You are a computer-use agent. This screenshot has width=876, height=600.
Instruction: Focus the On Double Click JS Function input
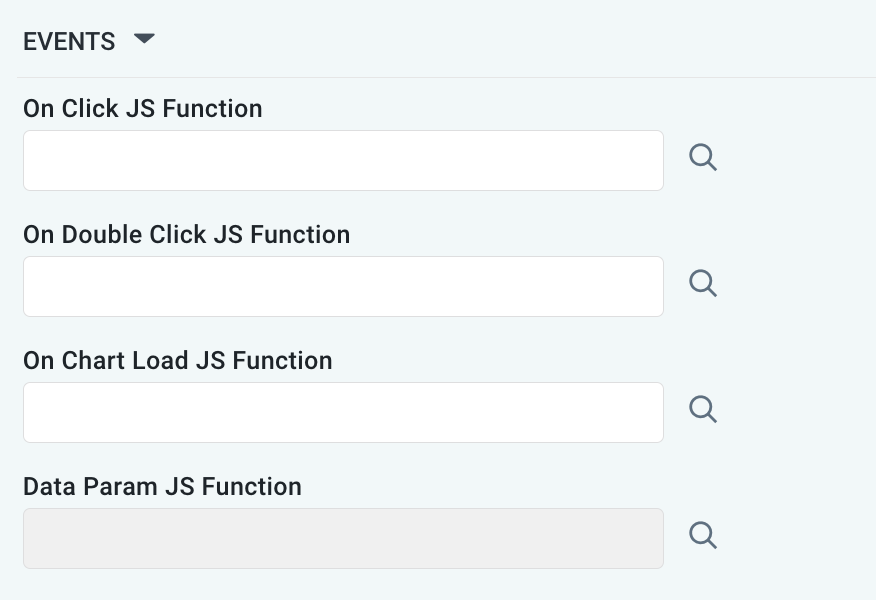click(343, 286)
